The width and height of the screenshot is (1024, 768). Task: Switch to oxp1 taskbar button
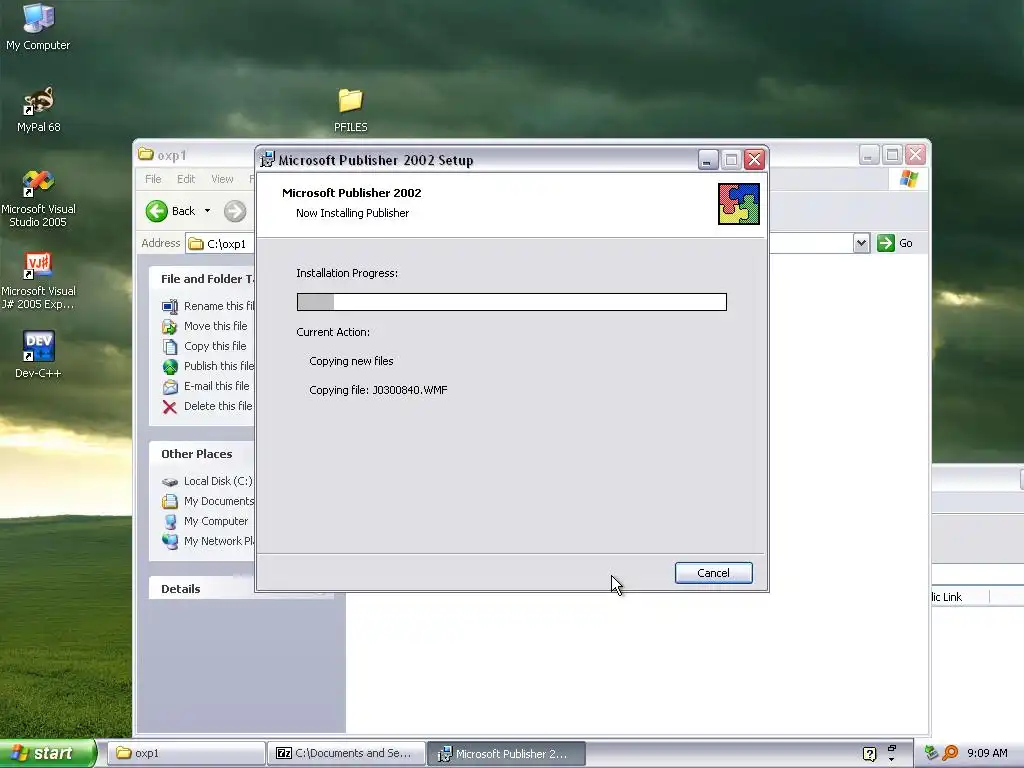(x=185, y=753)
